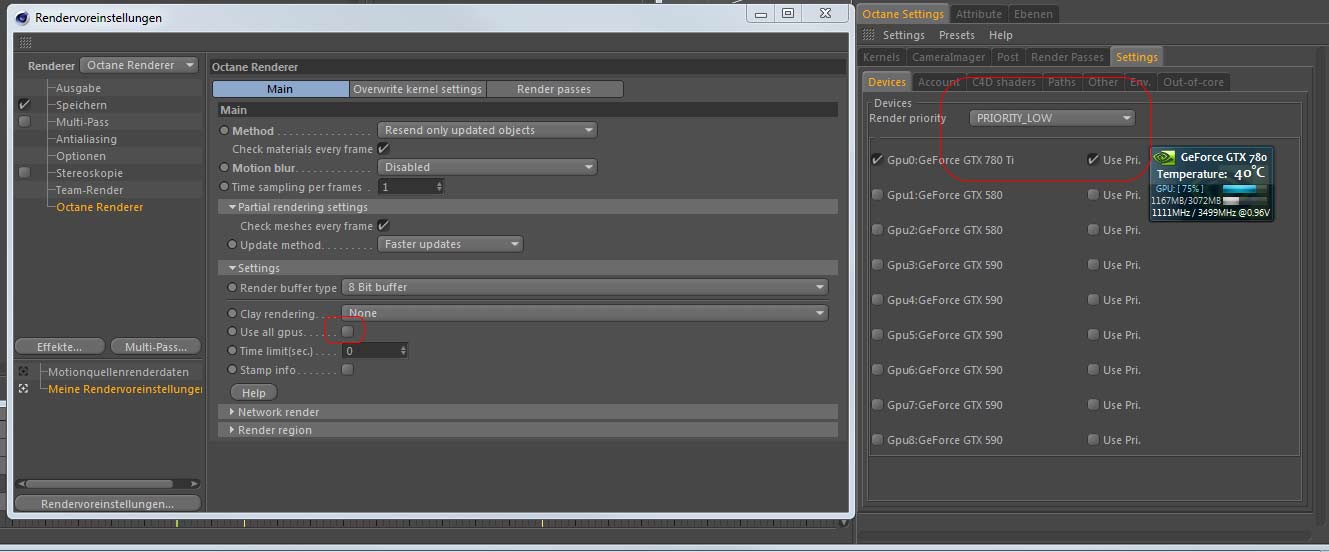The width and height of the screenshot is (1329, 552).
Task: Click the Rendervoreinstellungen... button
Action: click(x=107, y=503)
